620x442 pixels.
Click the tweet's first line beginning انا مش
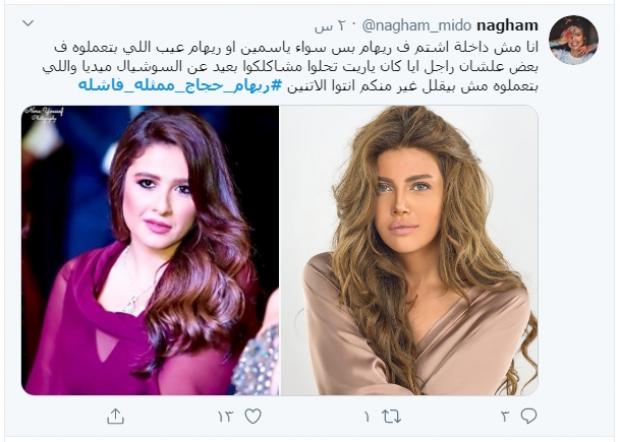296,47
